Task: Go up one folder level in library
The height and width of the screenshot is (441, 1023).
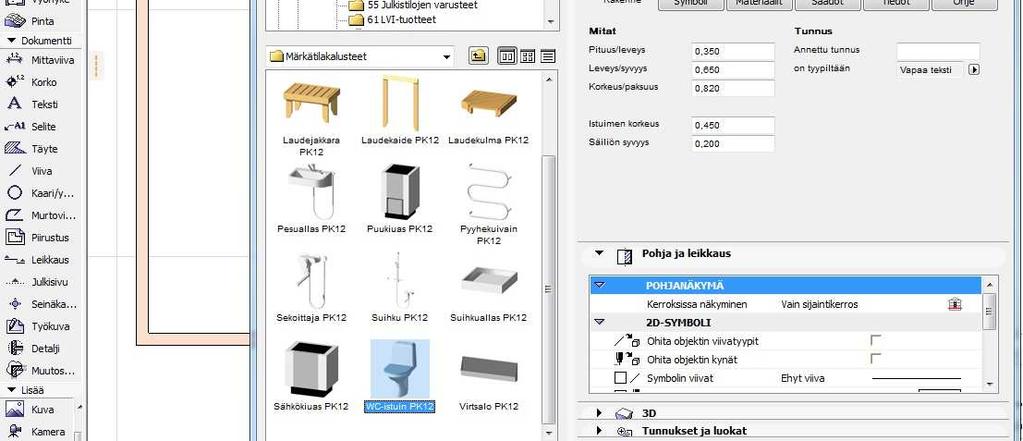Action: 478,56
